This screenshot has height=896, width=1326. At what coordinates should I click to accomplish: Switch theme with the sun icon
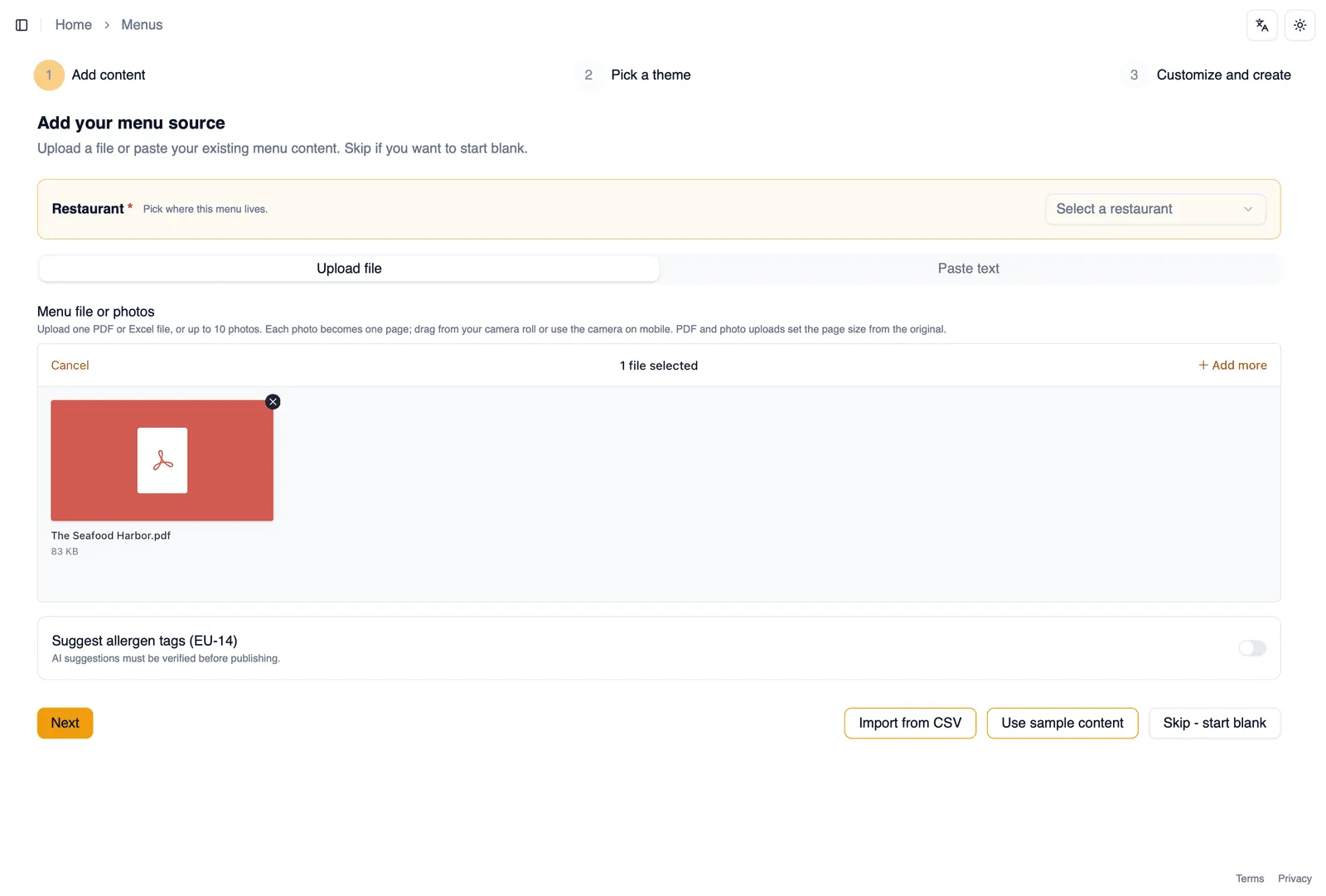click(x=1299, y=25)
